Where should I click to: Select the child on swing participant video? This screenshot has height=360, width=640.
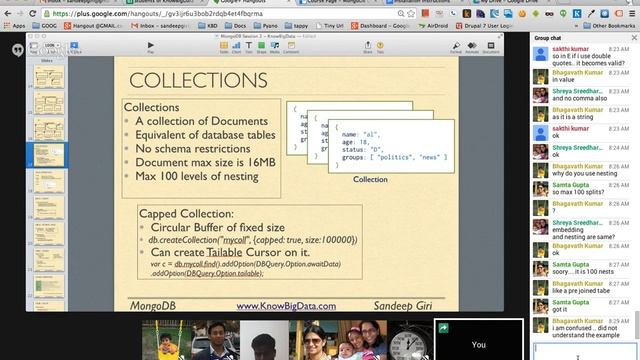point(167,340)
